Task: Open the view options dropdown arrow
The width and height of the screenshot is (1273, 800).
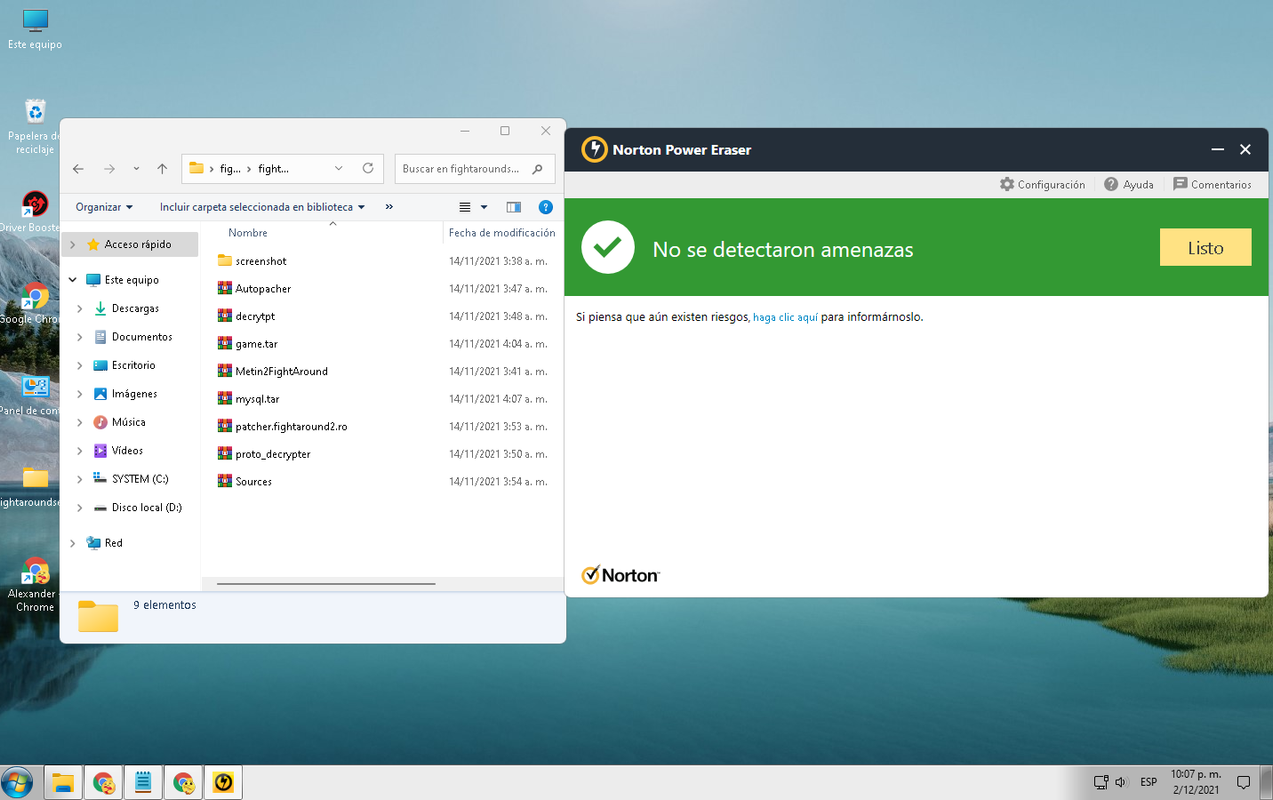Action: tap(484, 207)
